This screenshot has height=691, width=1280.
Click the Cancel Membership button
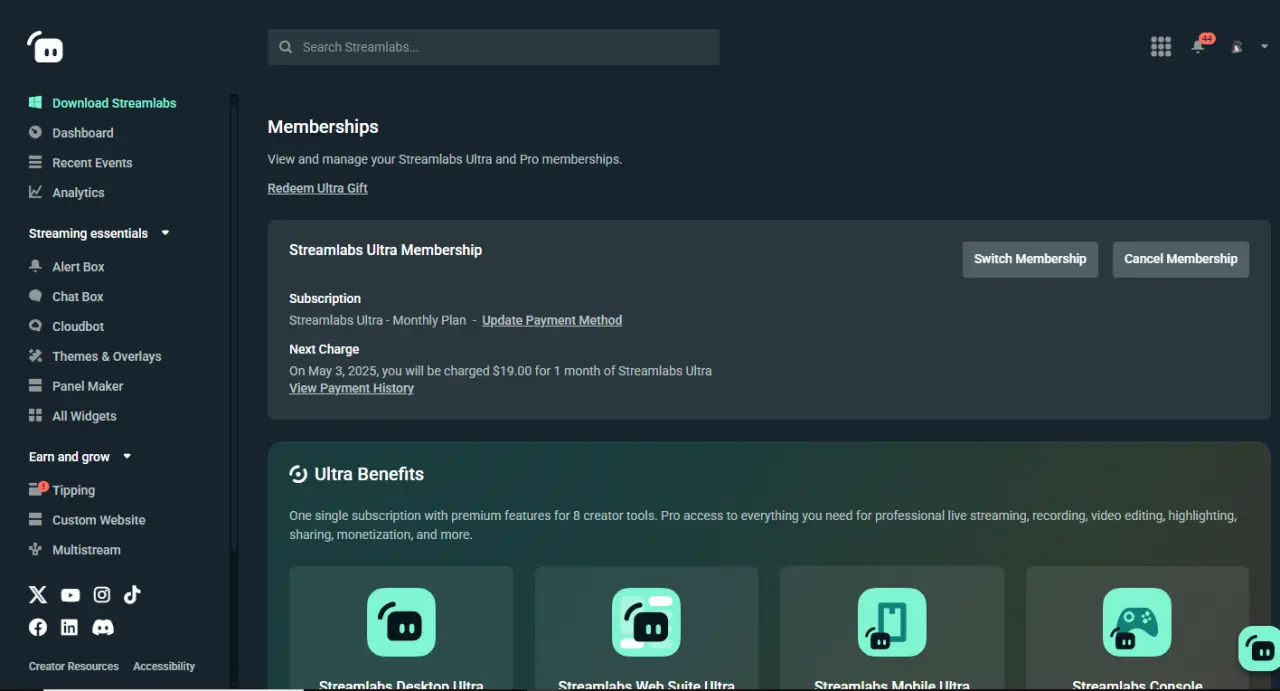coord(1181,259)
